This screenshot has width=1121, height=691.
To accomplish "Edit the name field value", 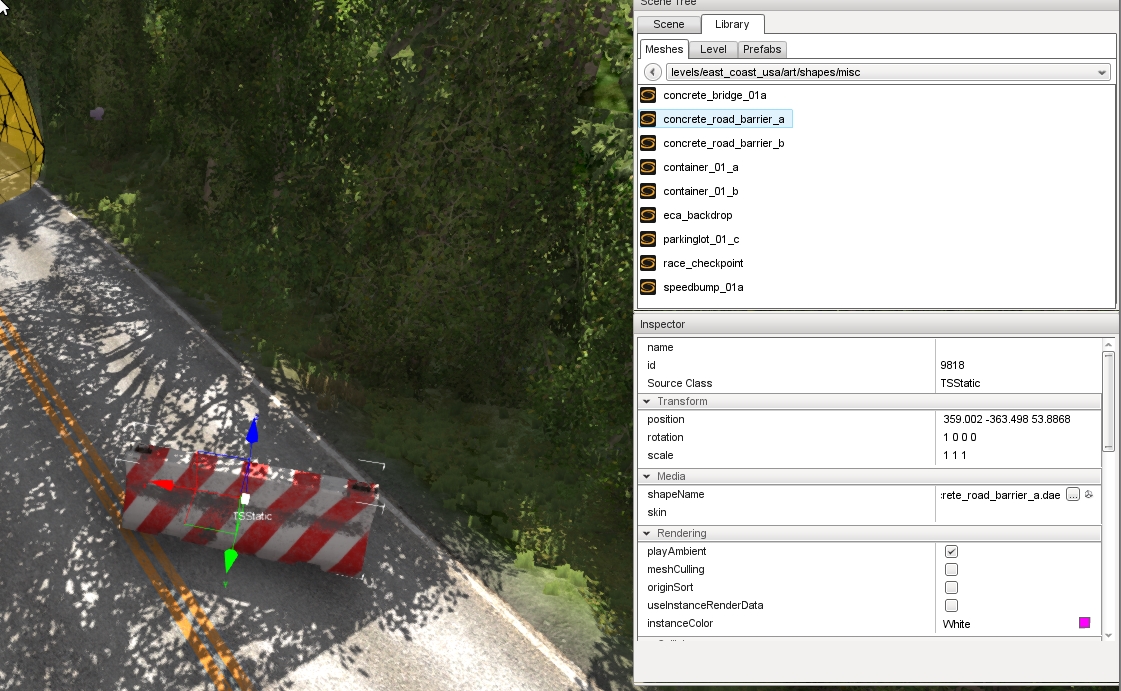I will (x=1018, y=347).
